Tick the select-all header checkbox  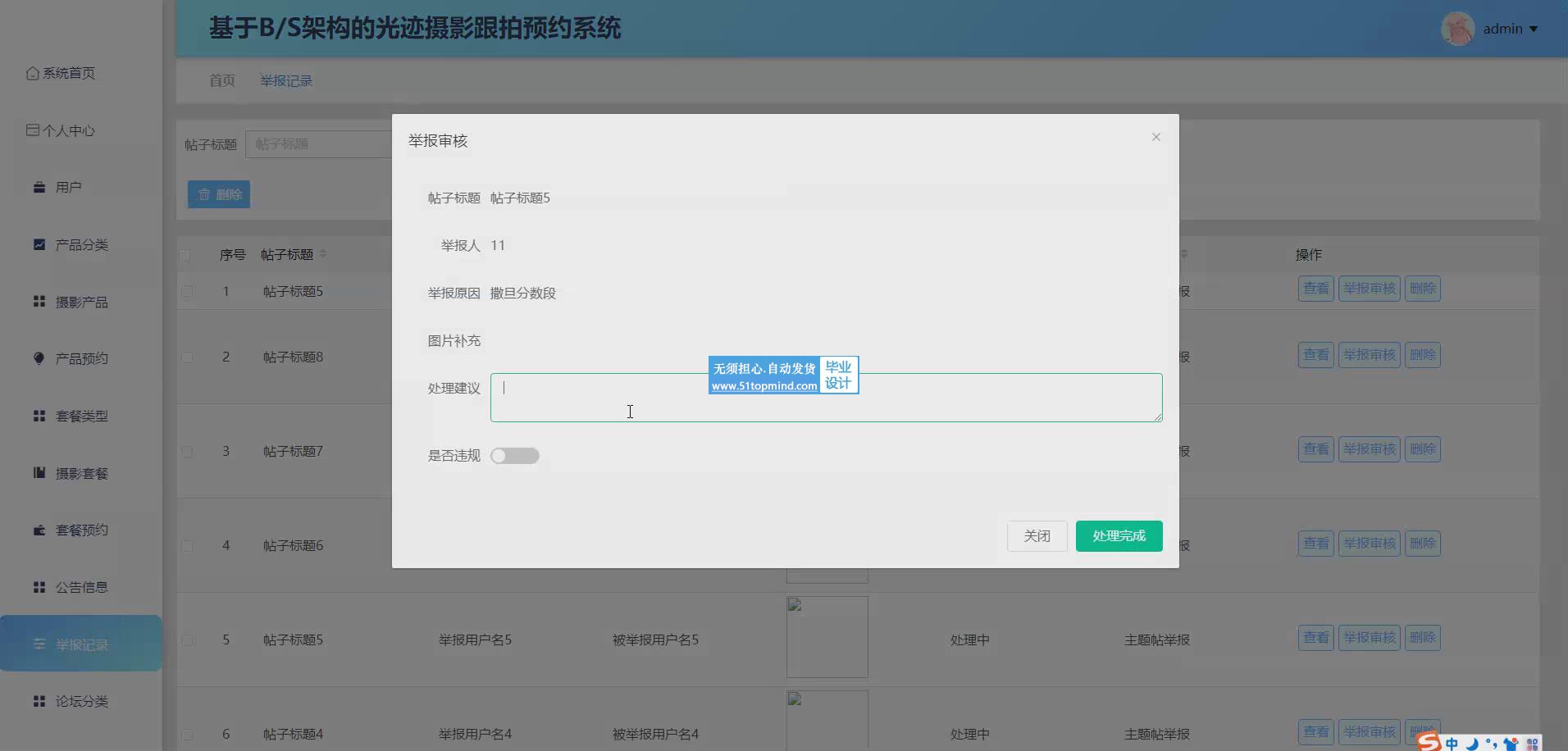click(185, 255)
